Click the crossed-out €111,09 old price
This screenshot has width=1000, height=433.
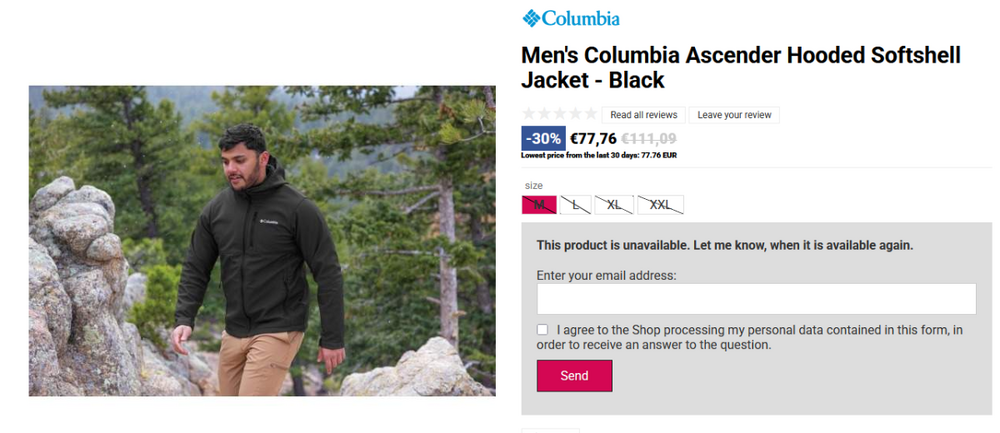coord(649,139)
